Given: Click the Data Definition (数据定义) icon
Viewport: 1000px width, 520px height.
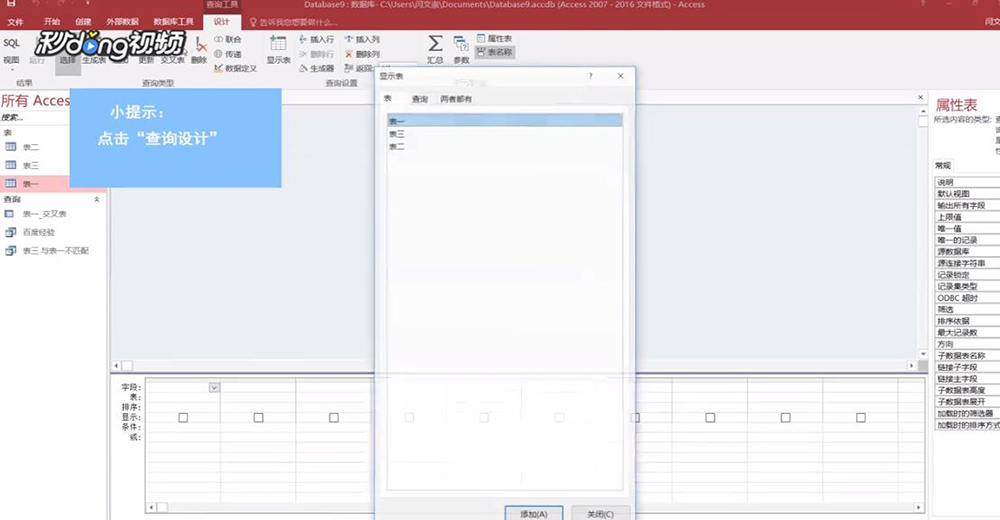Looking at the screenshot, I should pyautogui.click(x=235, y=68).
